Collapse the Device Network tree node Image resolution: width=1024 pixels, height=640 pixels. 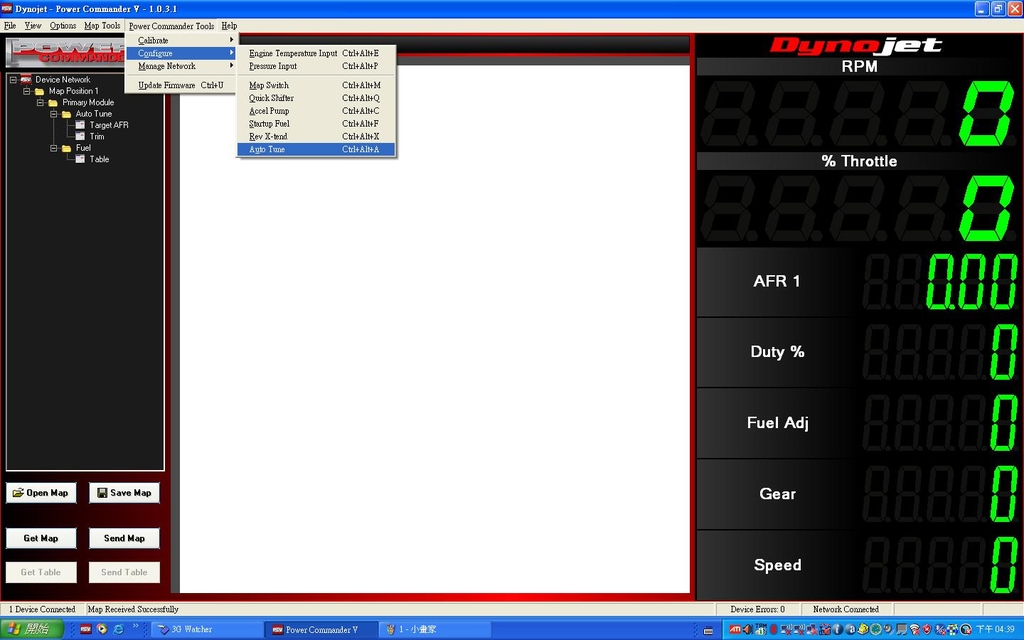pyautogui.click(x=13, y=80)
